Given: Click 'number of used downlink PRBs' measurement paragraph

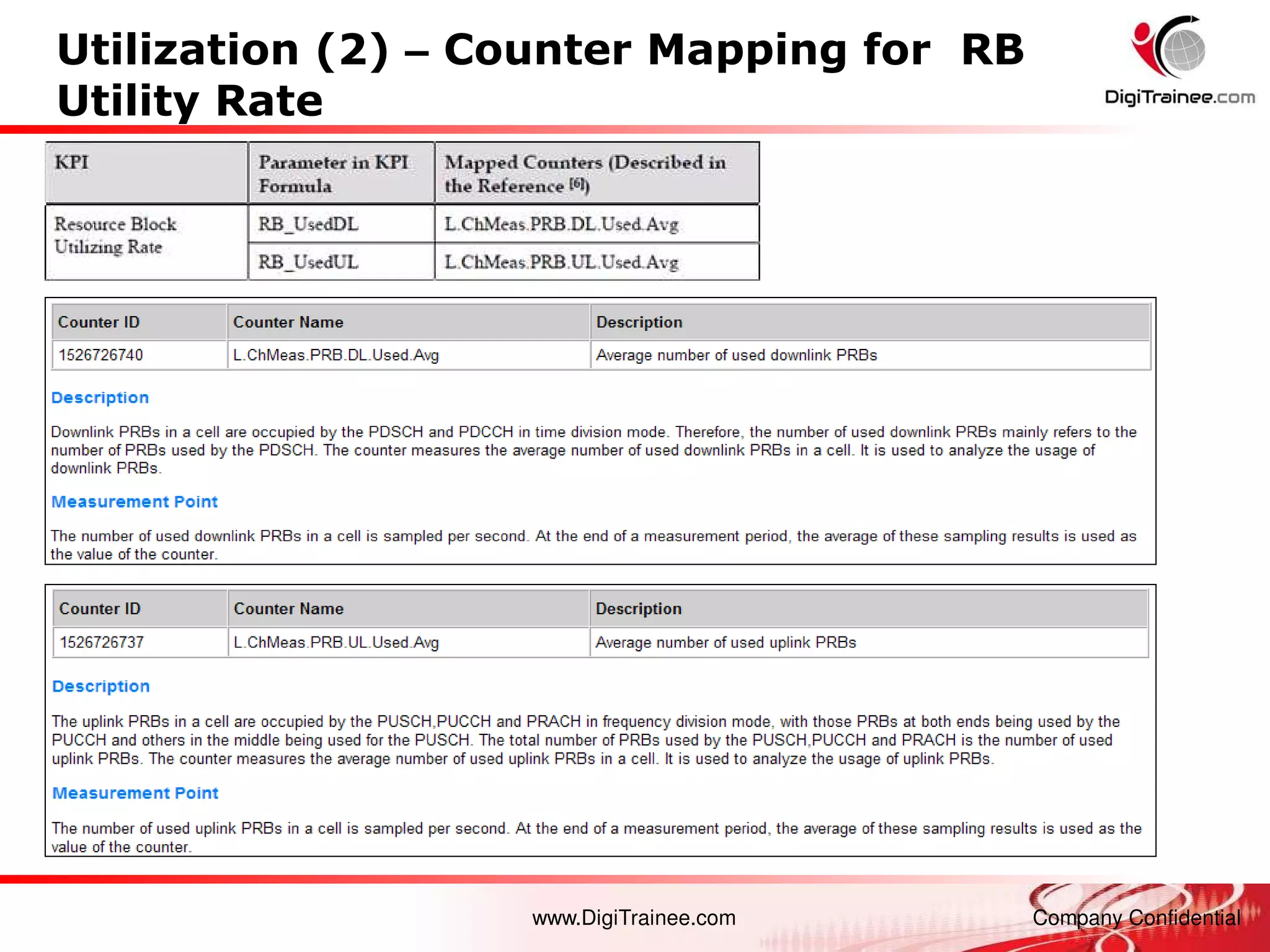Looking at the screenshot, I should point(593,545).
